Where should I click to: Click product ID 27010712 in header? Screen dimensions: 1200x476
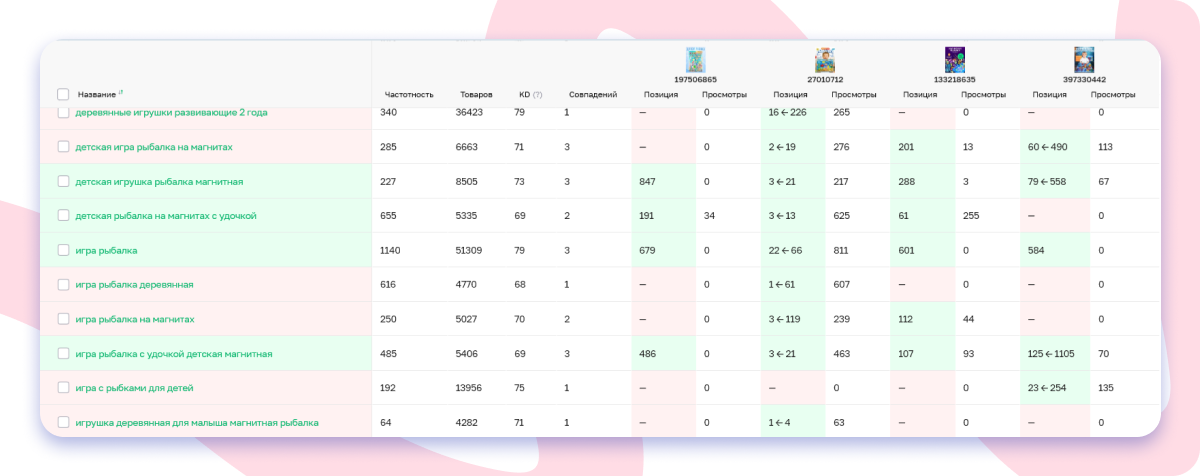tap(825, 79)
